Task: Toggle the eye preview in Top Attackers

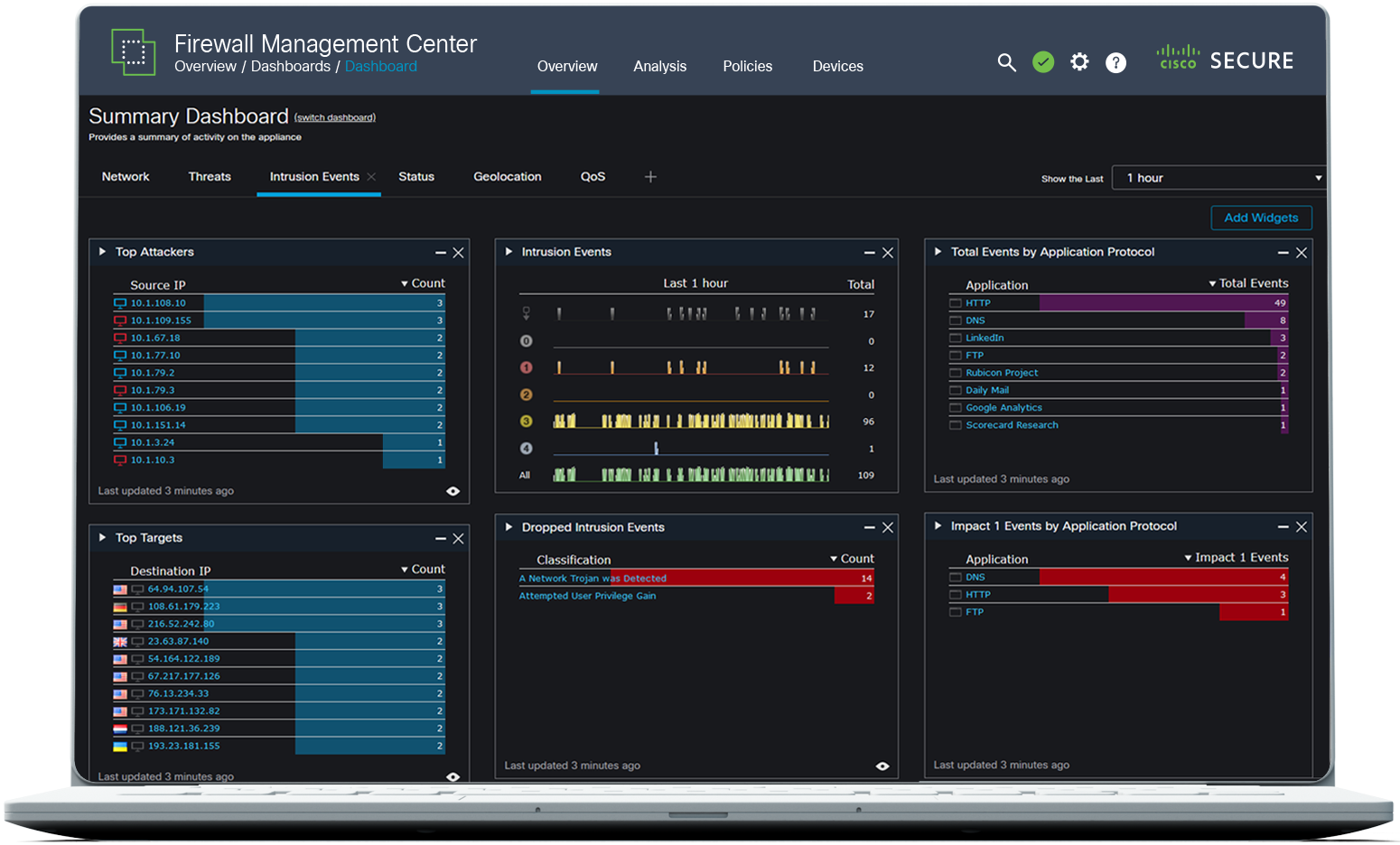Action: [x=453, y=490]
